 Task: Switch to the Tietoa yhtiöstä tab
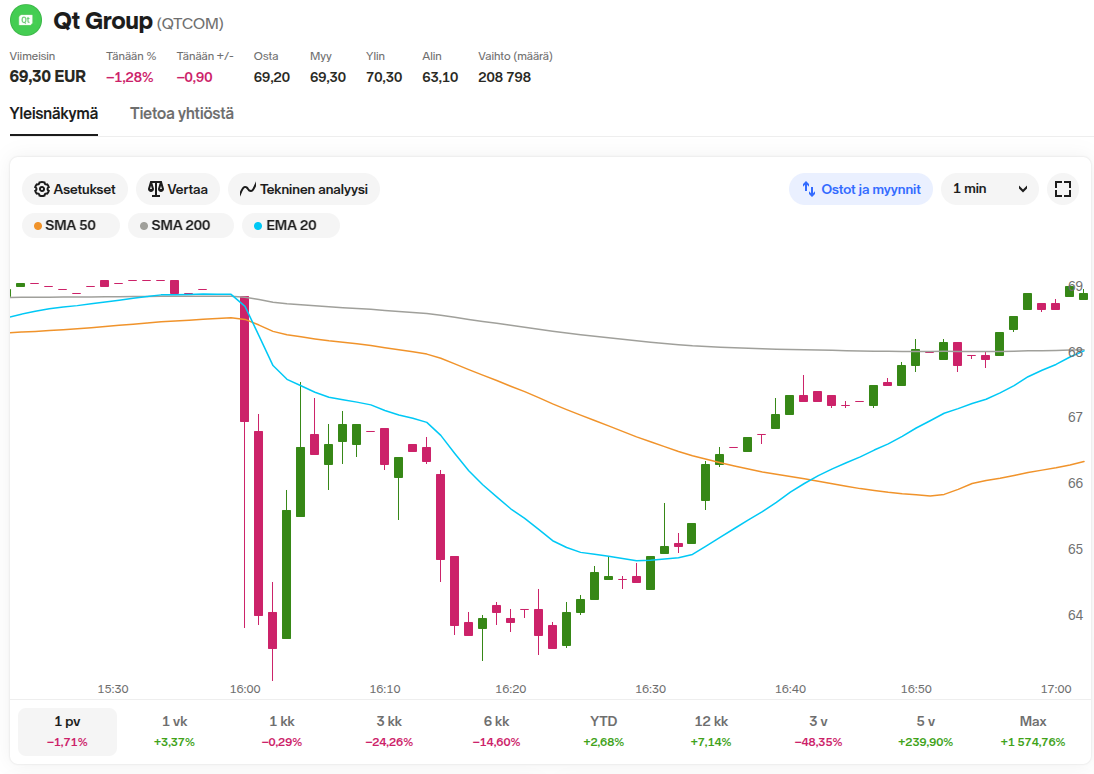click(182, 114)
